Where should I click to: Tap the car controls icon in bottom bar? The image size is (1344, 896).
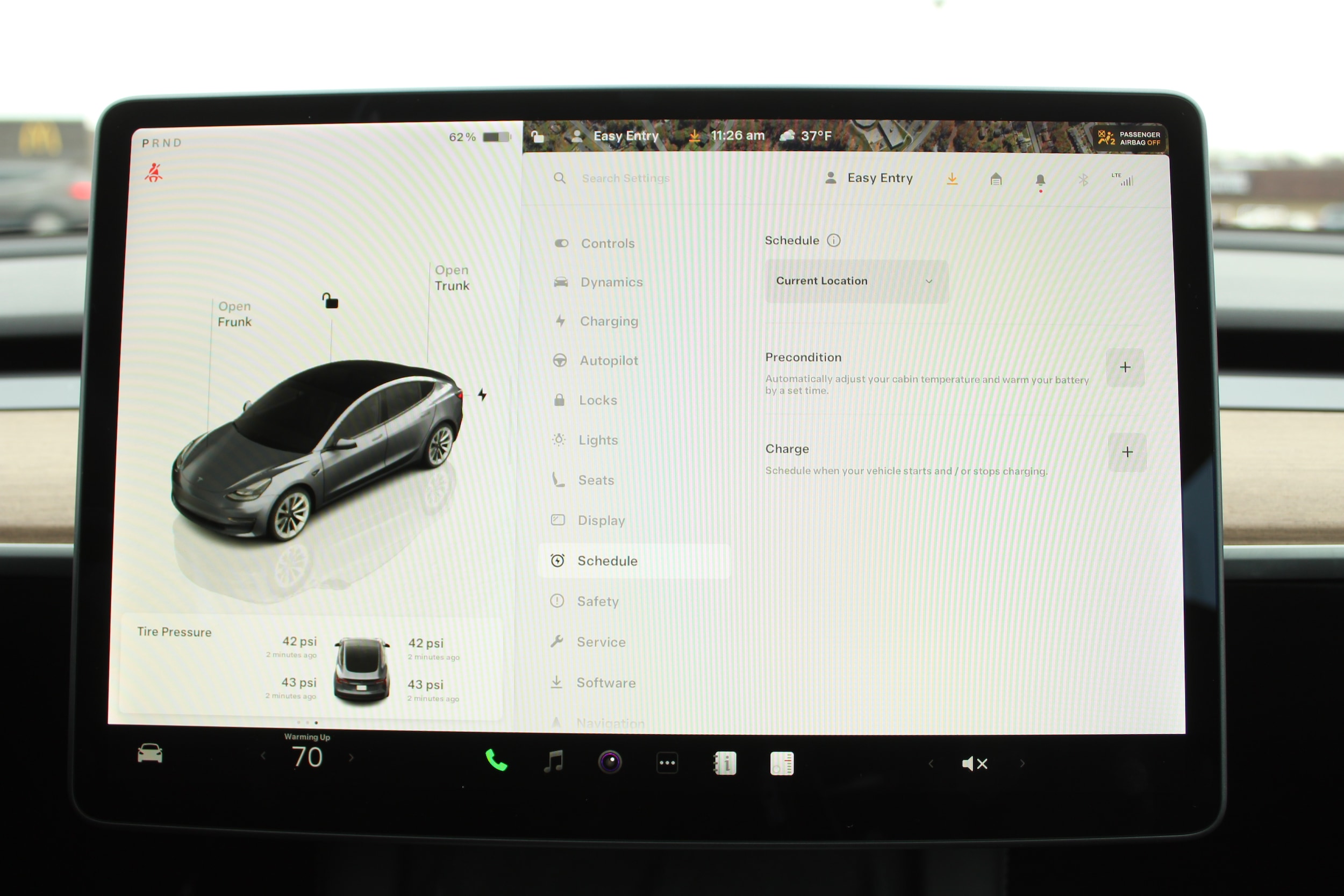pos(149,754)
